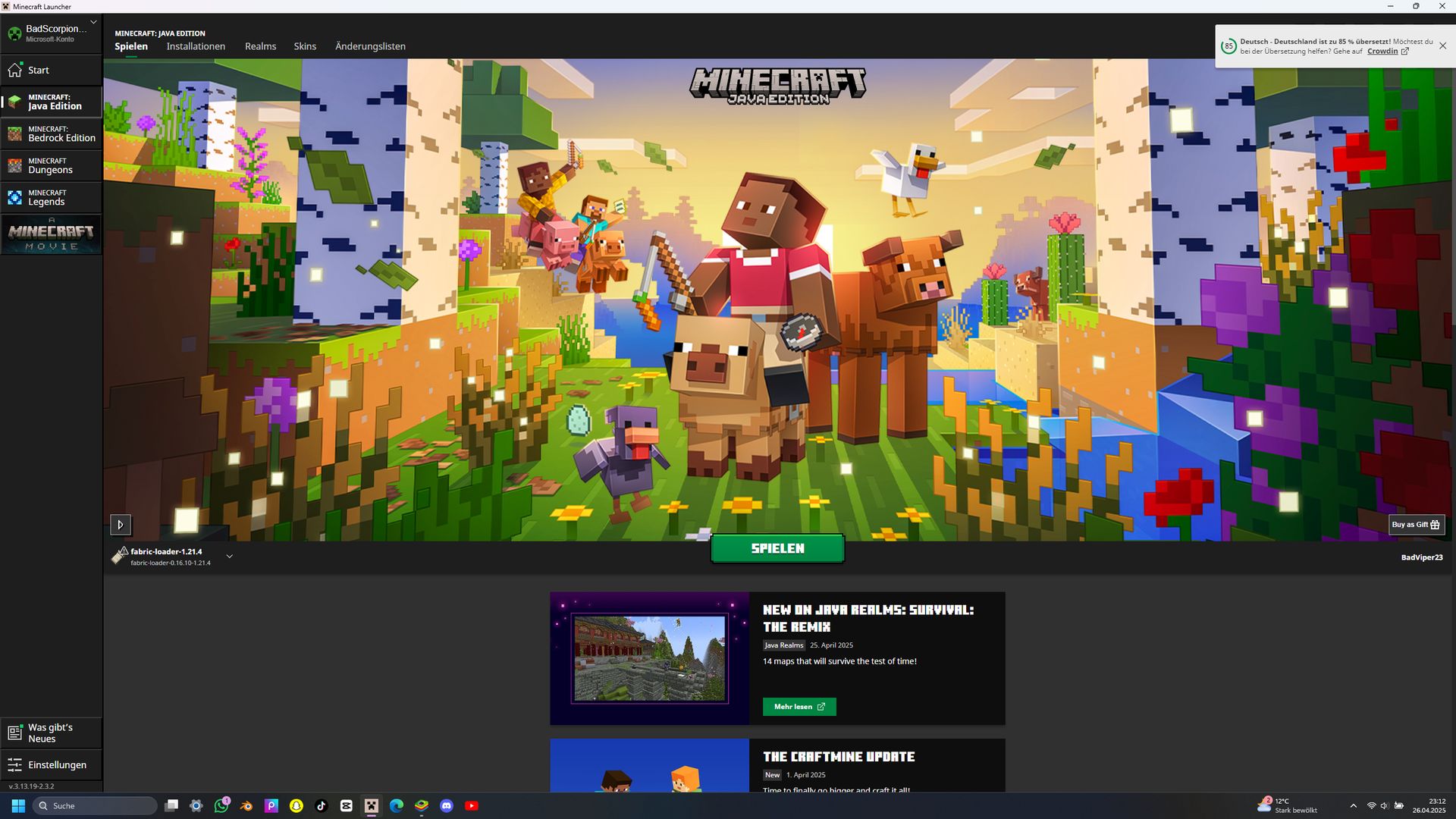Dismiss the translation notification banner
Screen dimensions: 1456x819
tap(1442, 46)
